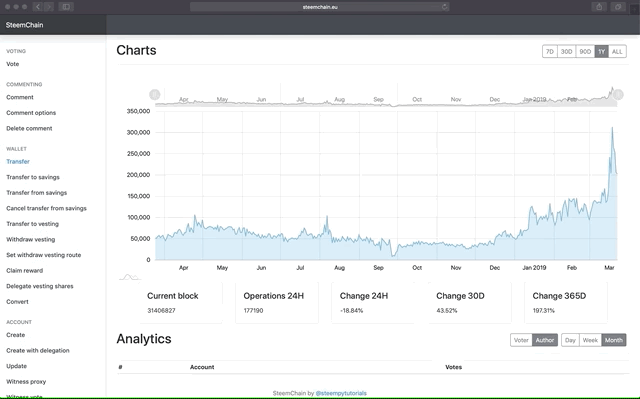Select the 90D chart range
Image resolution: width=640 pixels, height=399 pixels.
coord(585,51)
